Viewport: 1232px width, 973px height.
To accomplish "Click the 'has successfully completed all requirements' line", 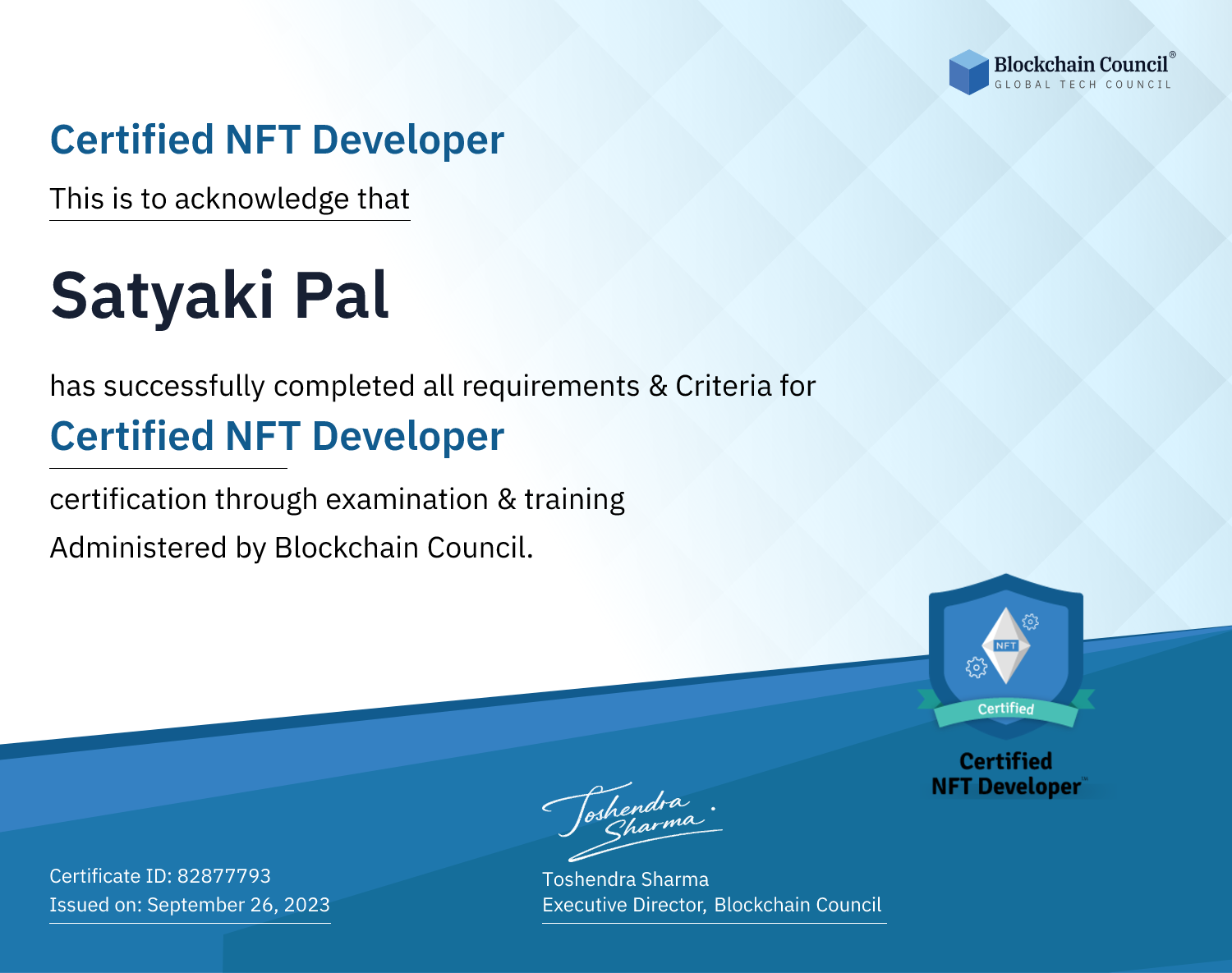I will pyautogui.click(x=433, y=386).
